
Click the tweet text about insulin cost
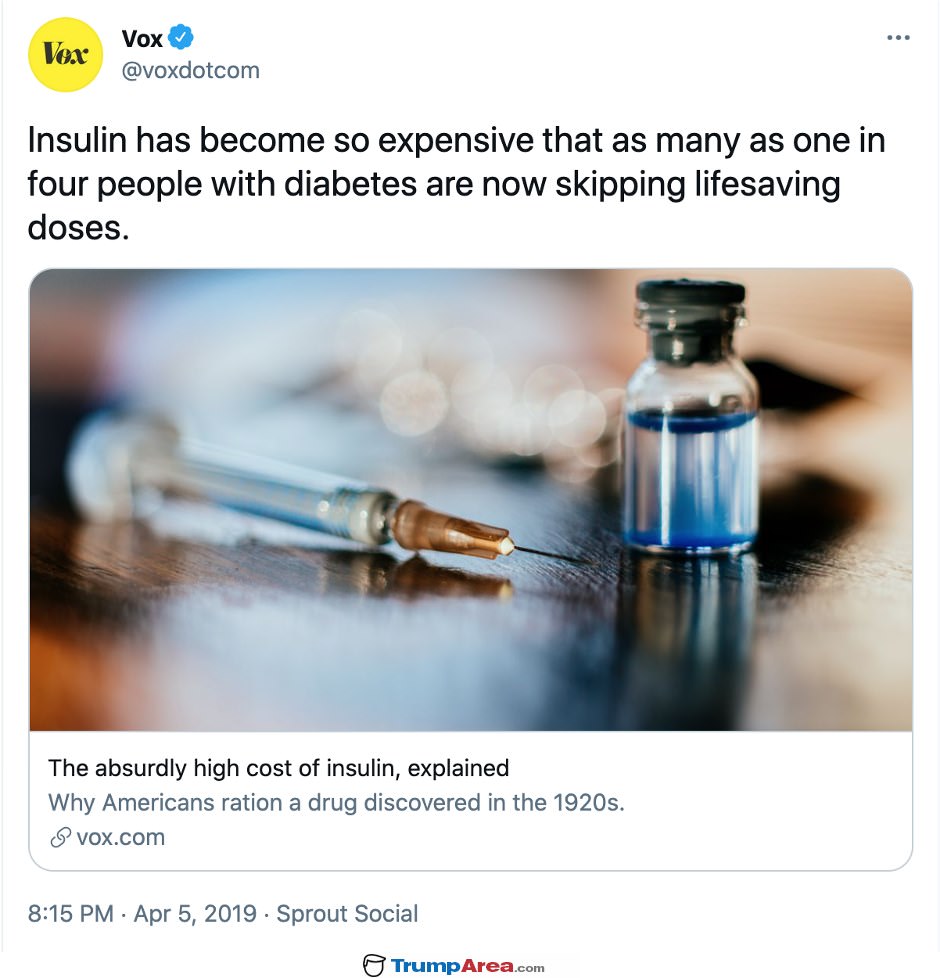(456, 183)
